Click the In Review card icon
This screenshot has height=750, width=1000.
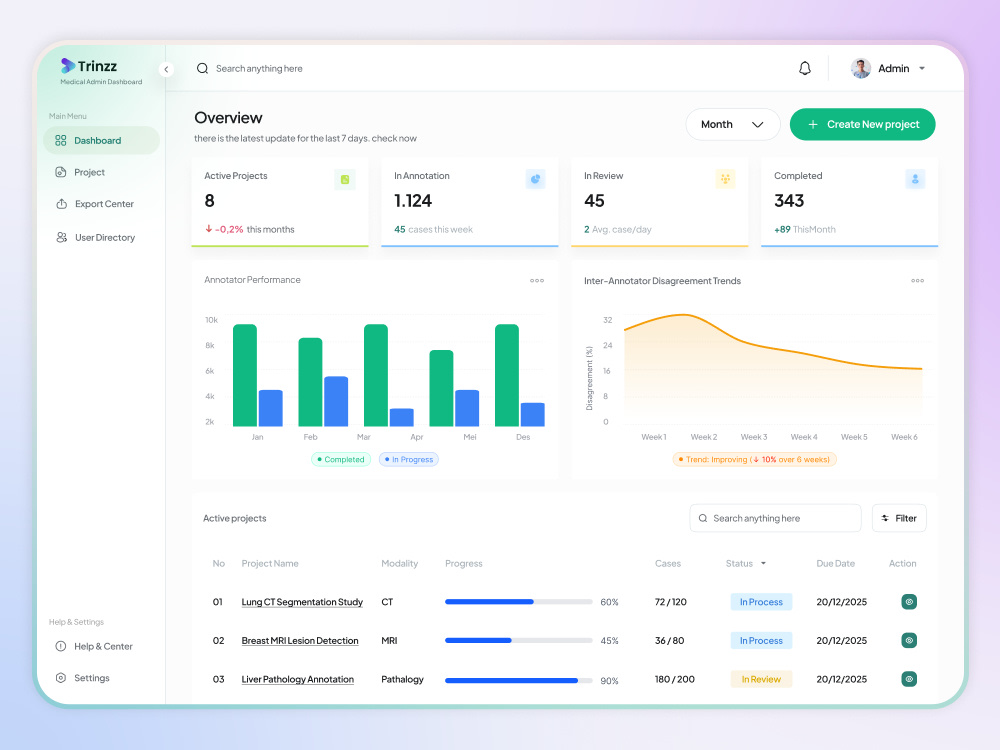(x=725, y=179)
